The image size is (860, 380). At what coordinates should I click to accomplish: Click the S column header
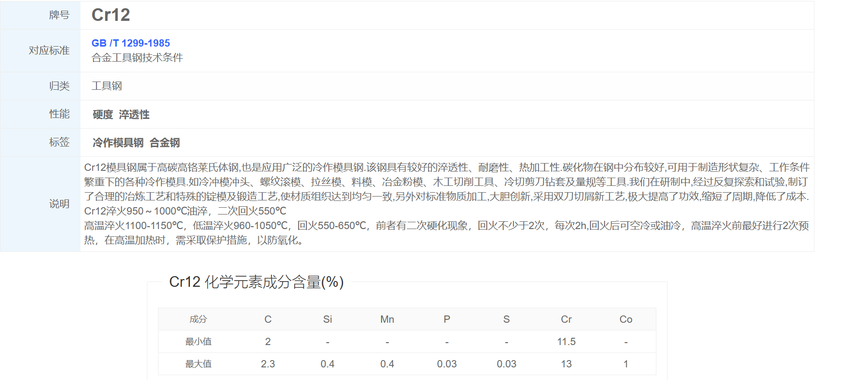(506, 319)
